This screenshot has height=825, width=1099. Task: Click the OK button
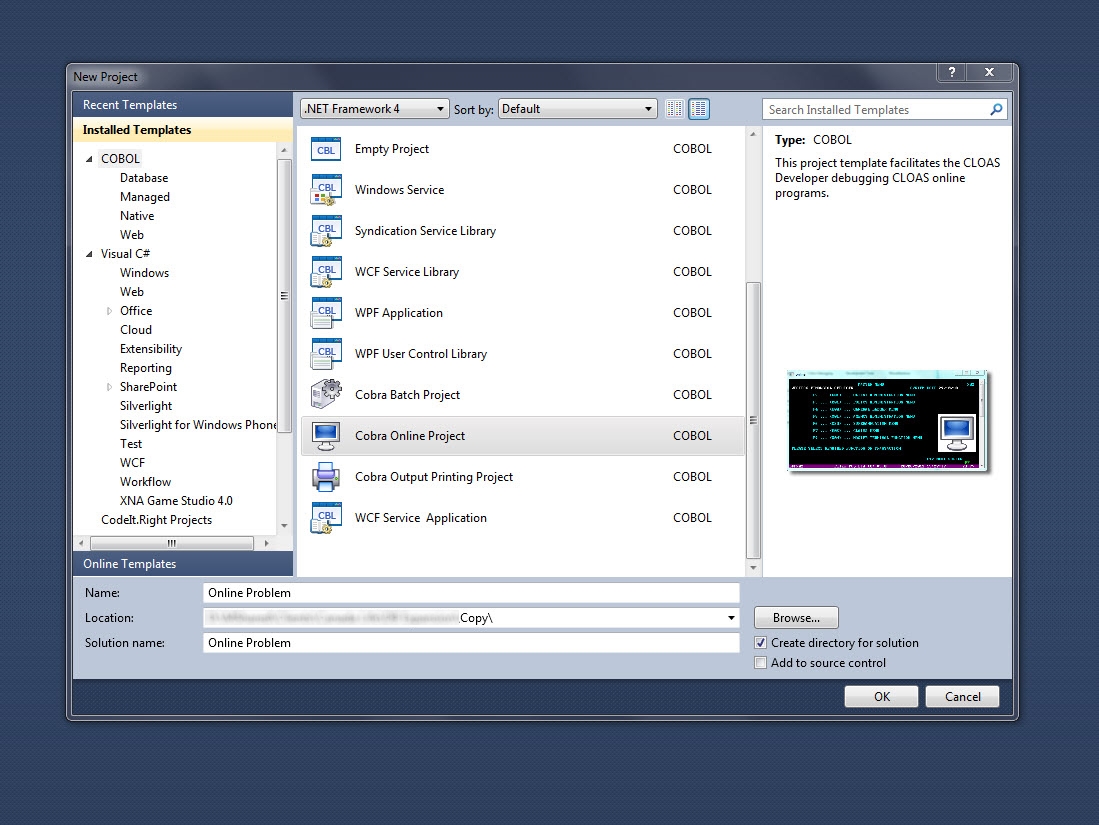(x=882, y=697)
